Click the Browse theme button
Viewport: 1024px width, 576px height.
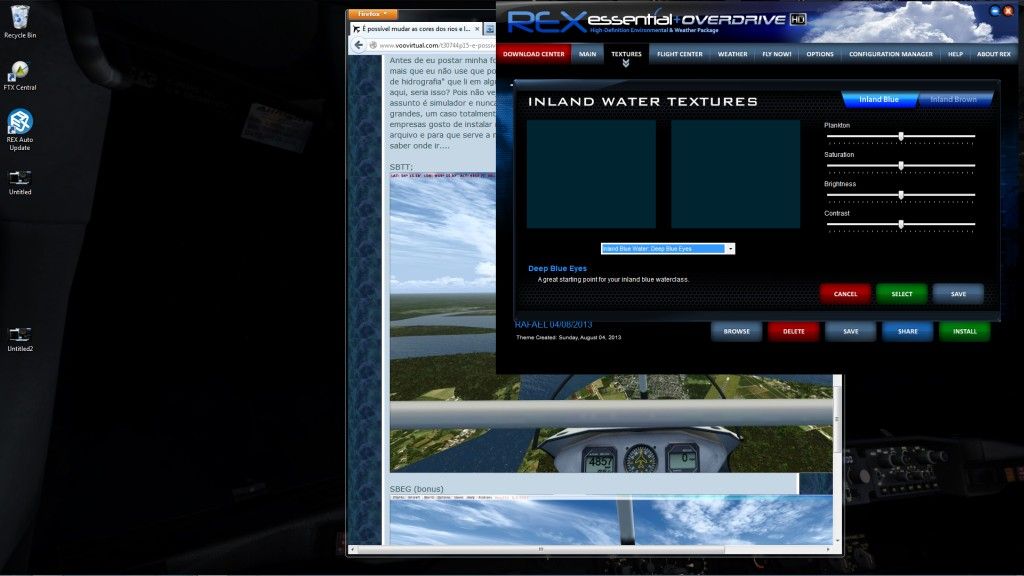737,332
